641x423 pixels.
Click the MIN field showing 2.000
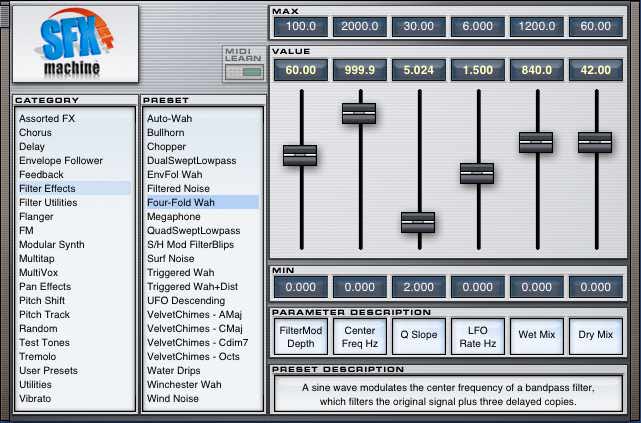[419, 287]
